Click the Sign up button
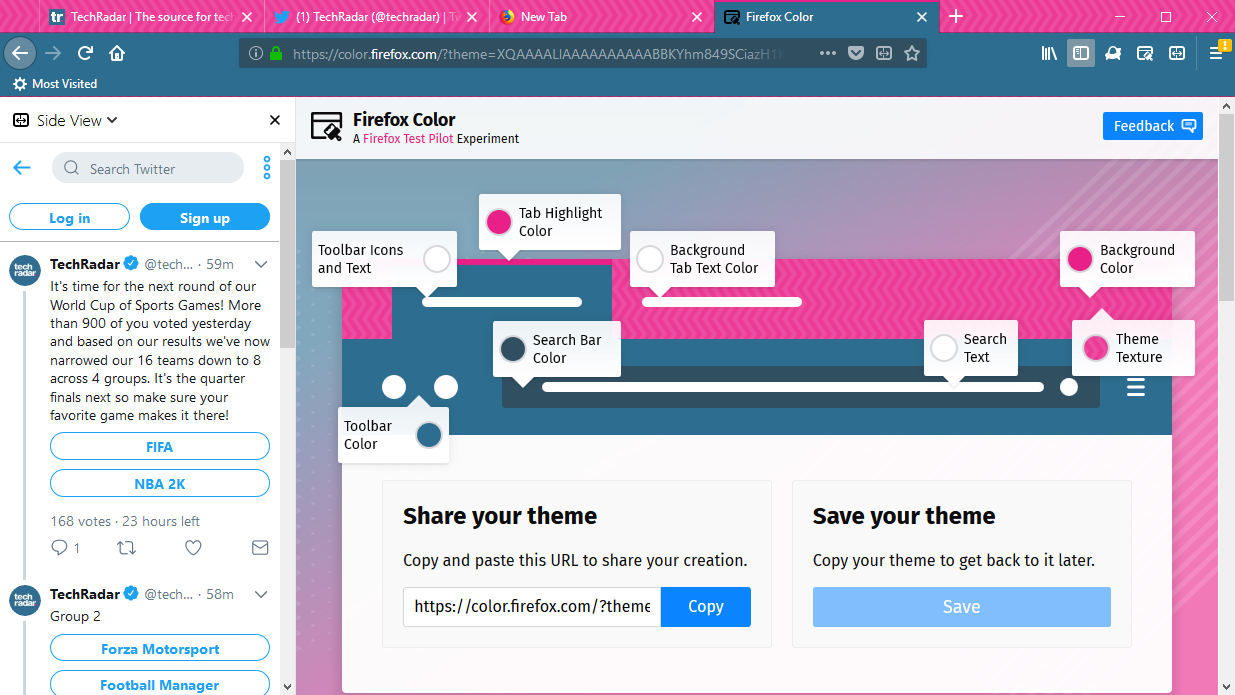The image size is (1235, 695). pos(205,217)
